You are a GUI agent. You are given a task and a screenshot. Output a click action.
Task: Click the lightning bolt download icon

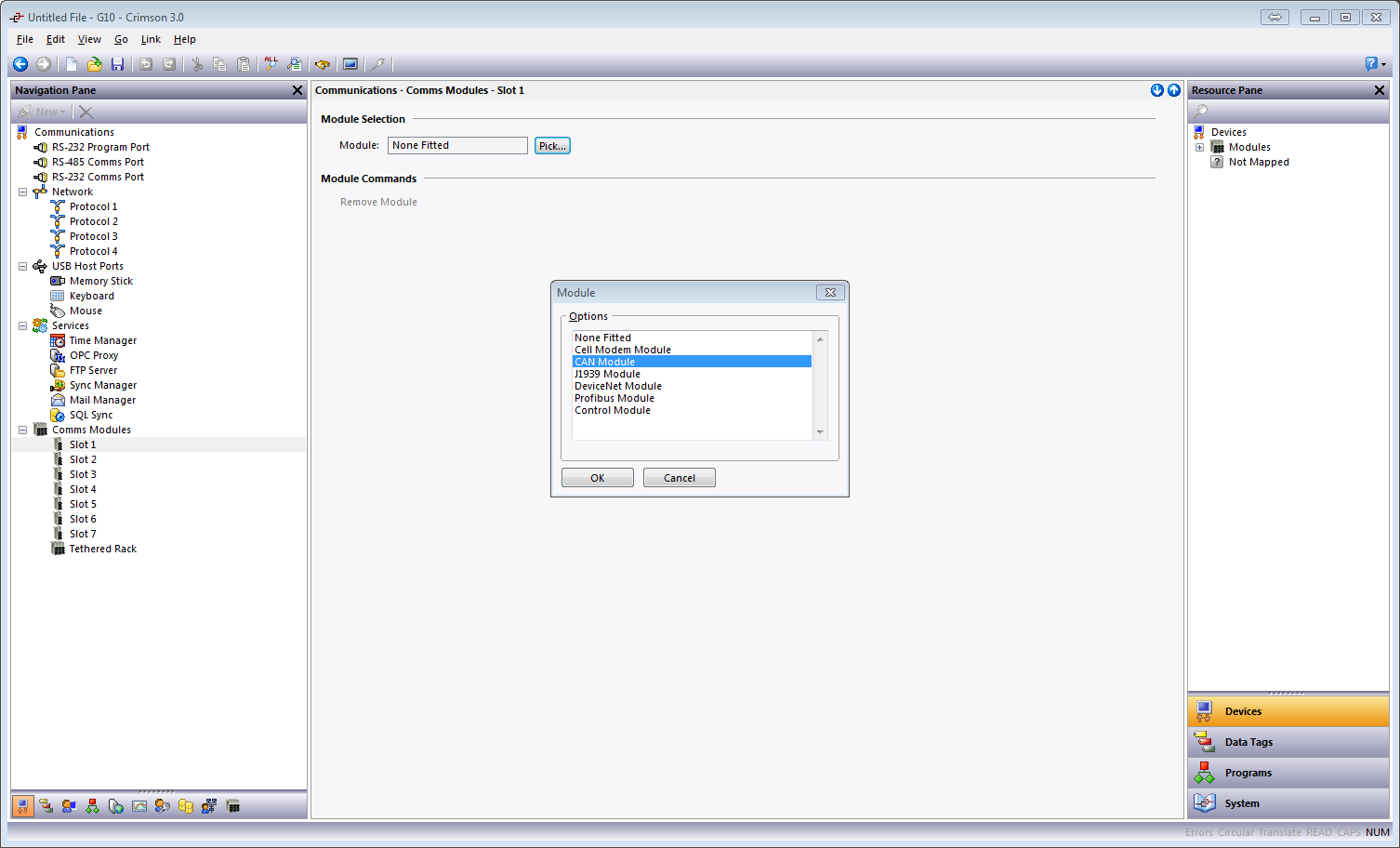(x=378, y=64)
